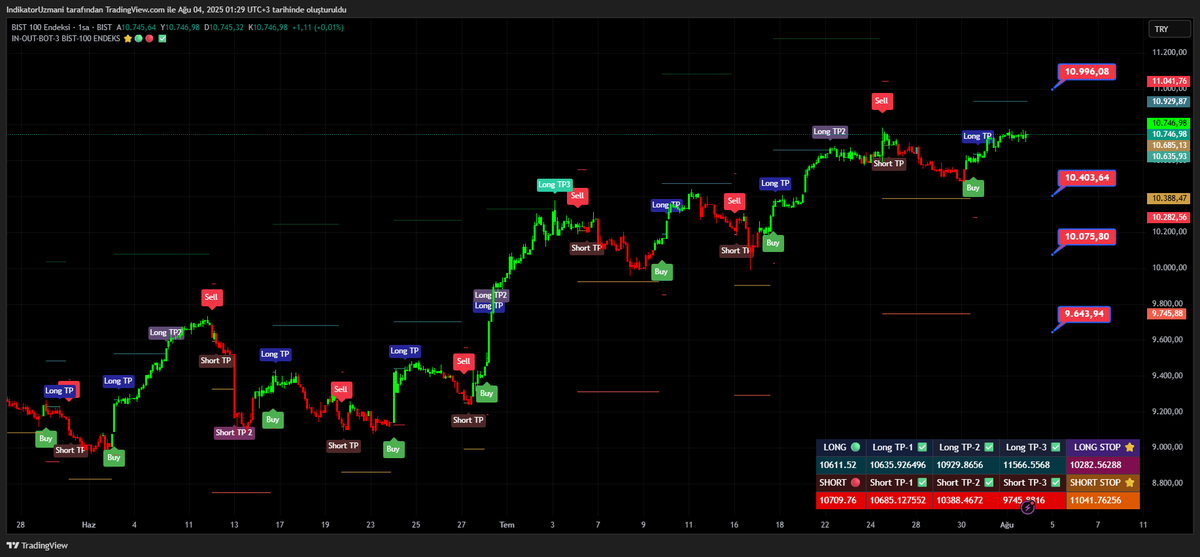Click the teal 10.929,87 price axis tag
The height and width of the screenshot is (557, 1200).
coord(1169,101)
